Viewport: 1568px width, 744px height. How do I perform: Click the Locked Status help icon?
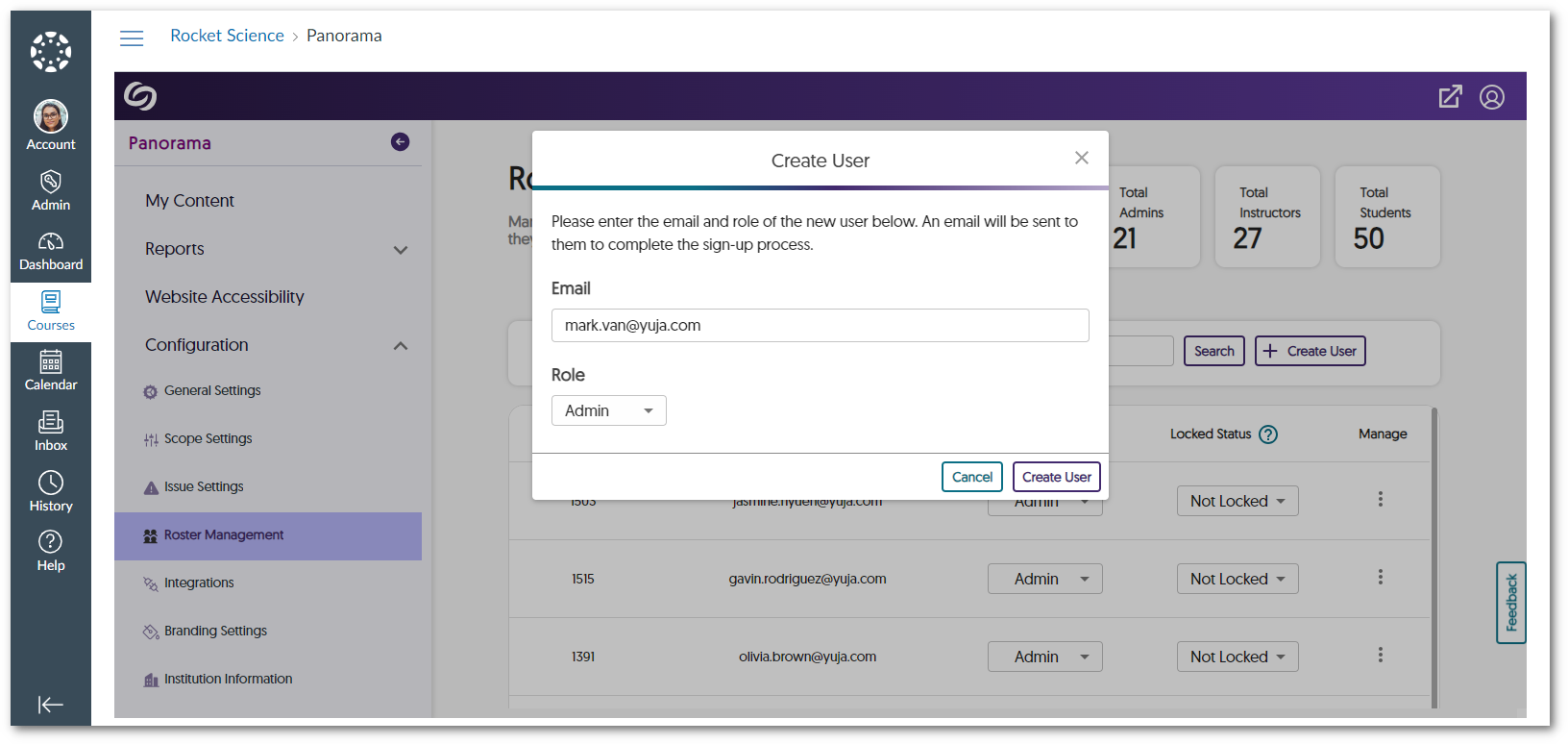1268,434
